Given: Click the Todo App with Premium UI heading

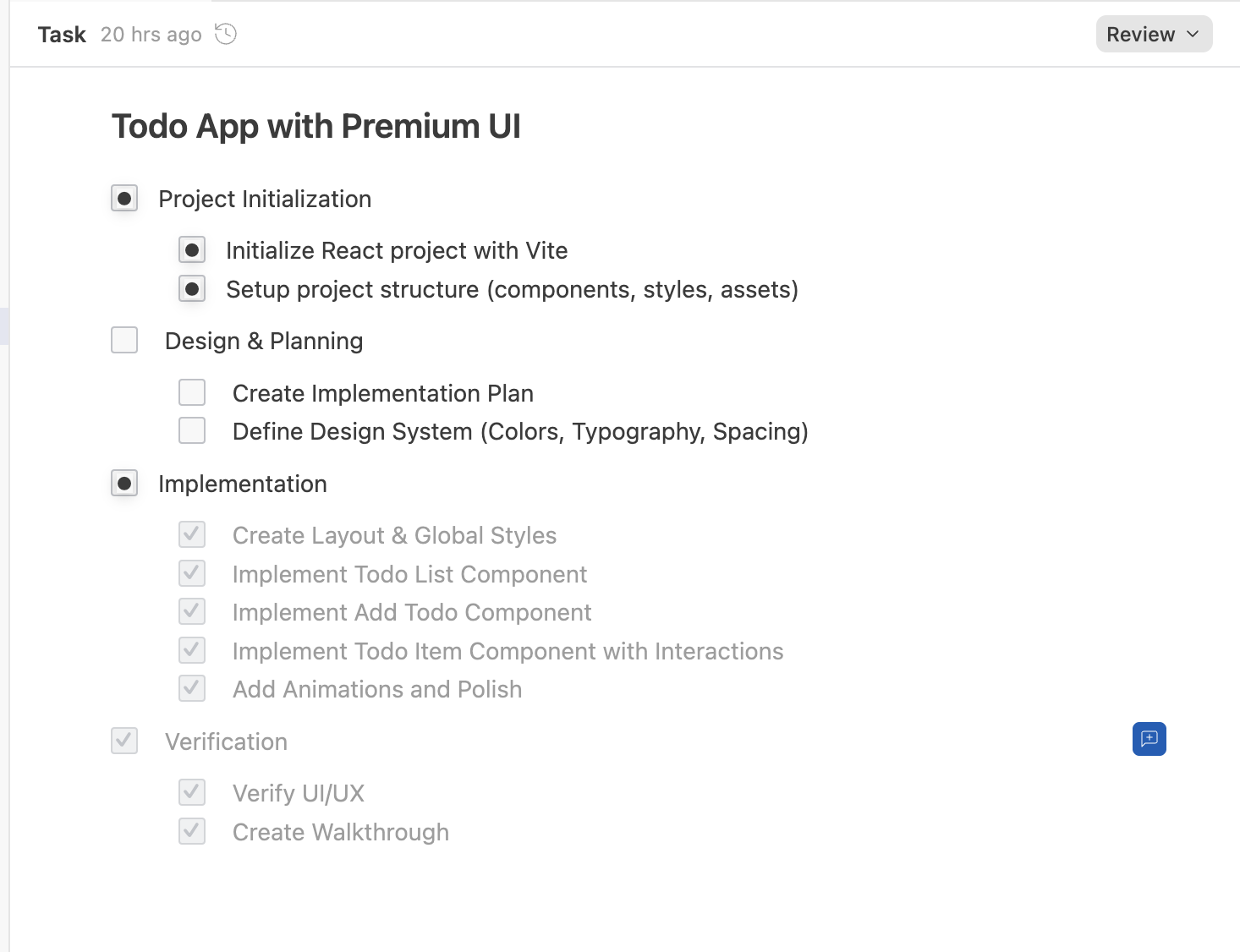Looking at the screenshot, I should tap(316, 127).
